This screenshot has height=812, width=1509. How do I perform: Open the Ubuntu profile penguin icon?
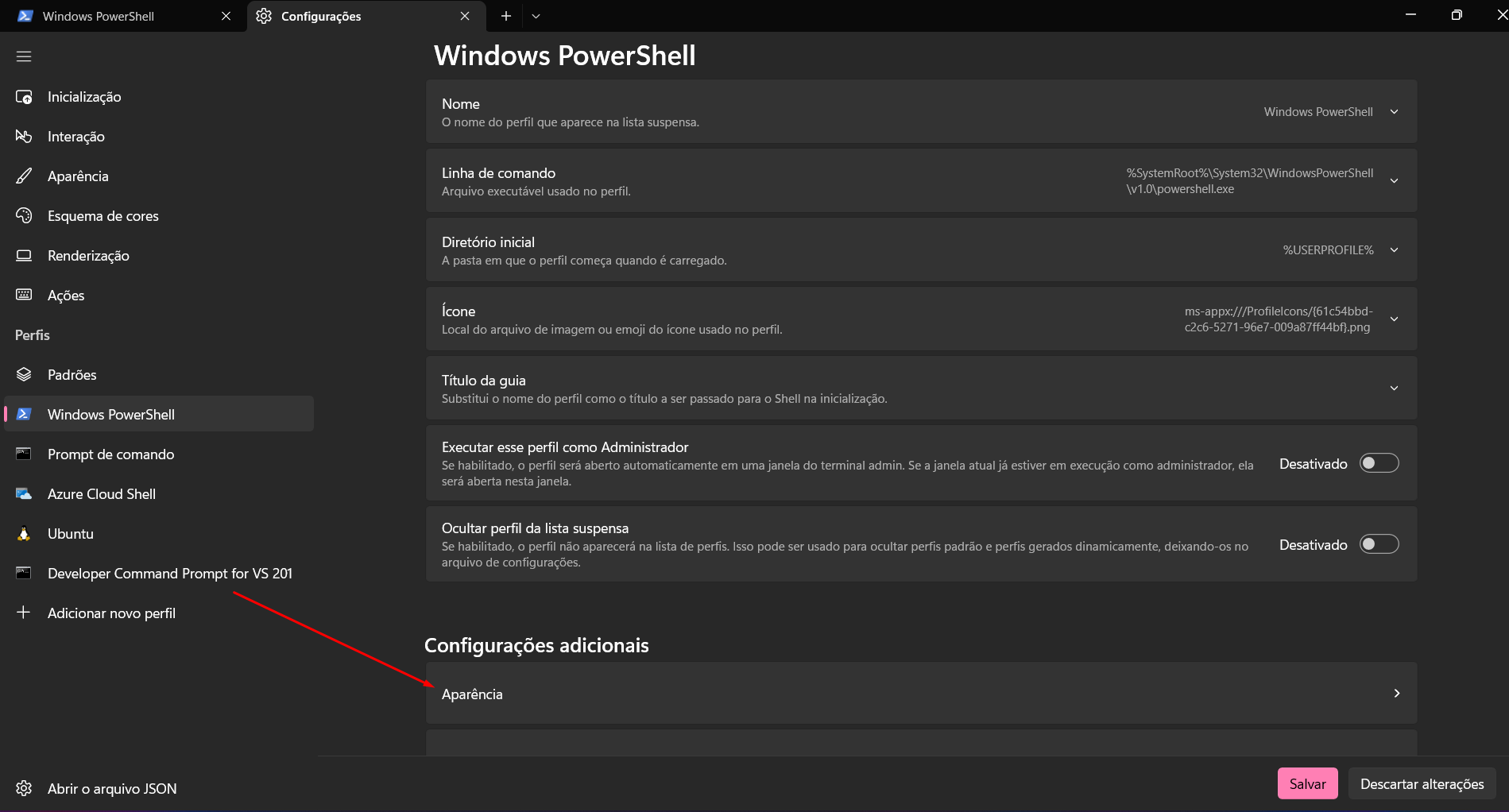point(24,534)
